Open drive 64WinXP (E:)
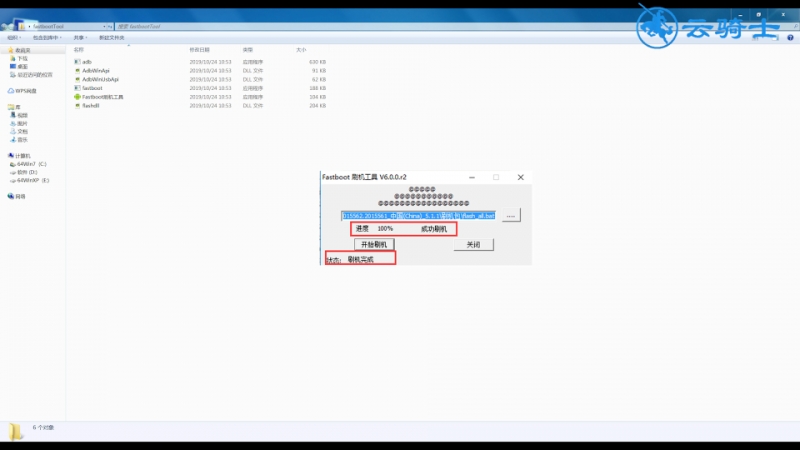Viewport: 800px width, 450px height. 30,181
